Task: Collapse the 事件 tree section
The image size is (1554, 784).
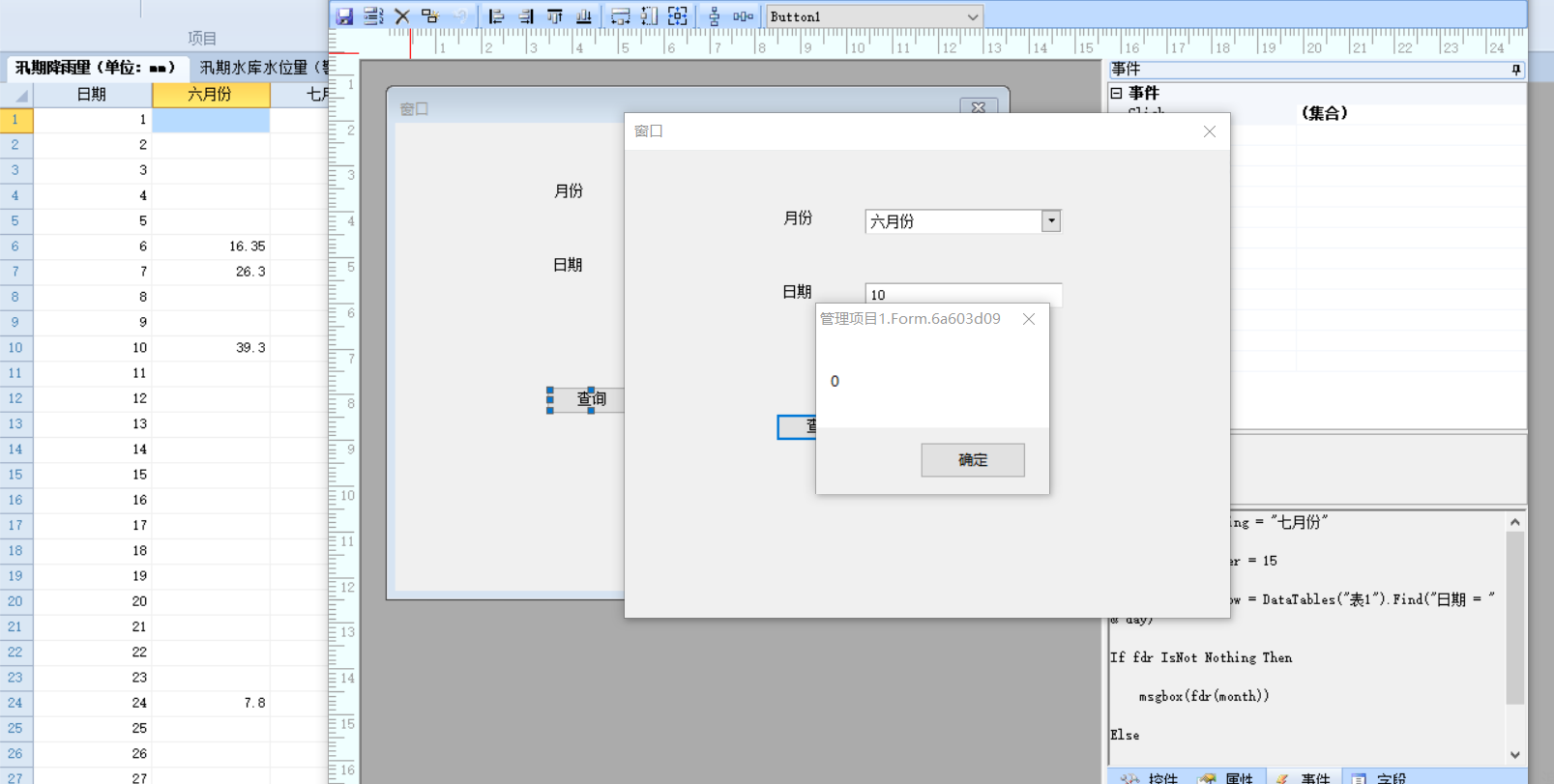Action: point(1117,93)
